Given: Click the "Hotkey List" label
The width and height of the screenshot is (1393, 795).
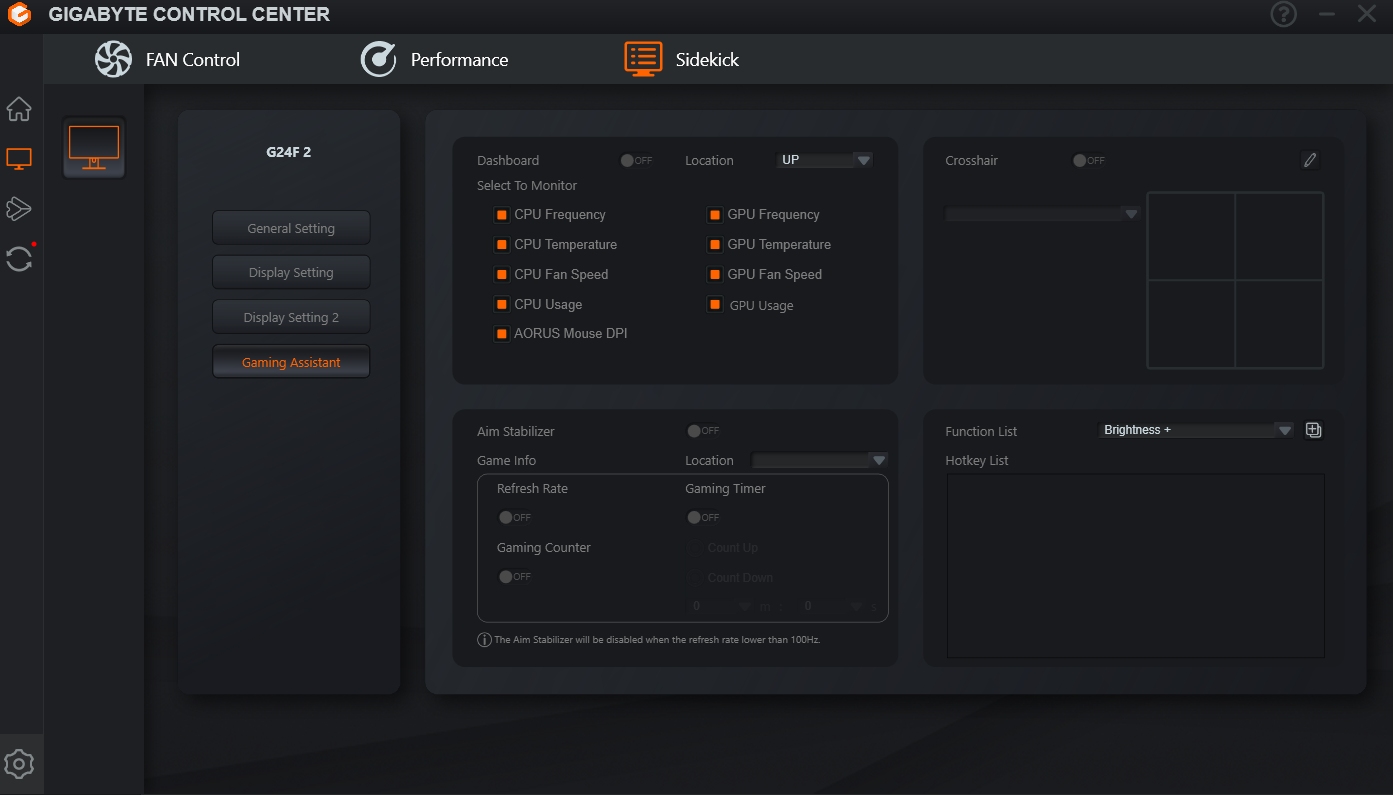Looking at the screenshot, I should point(977,461).
